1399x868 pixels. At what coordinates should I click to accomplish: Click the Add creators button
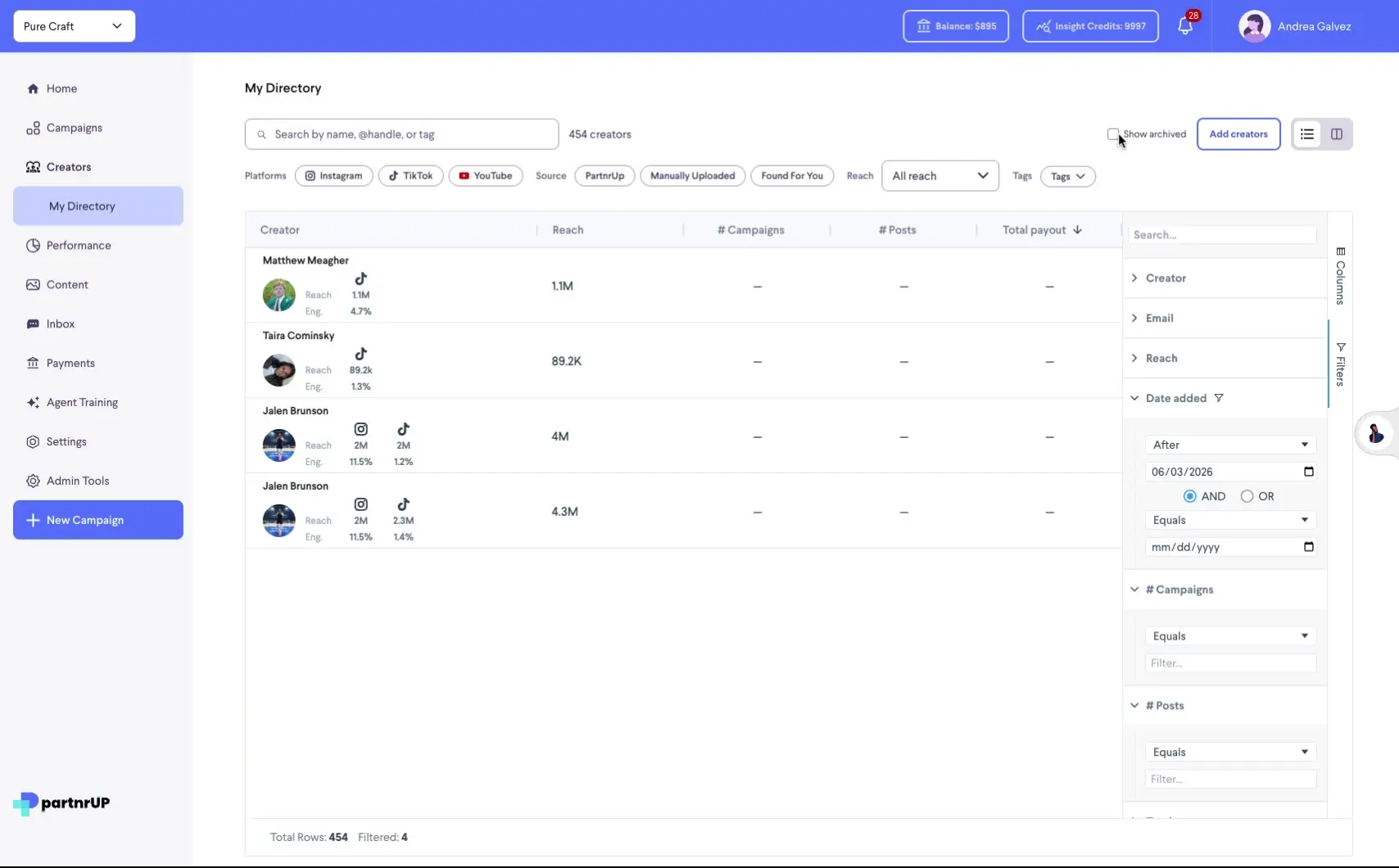coord(1238,134)
